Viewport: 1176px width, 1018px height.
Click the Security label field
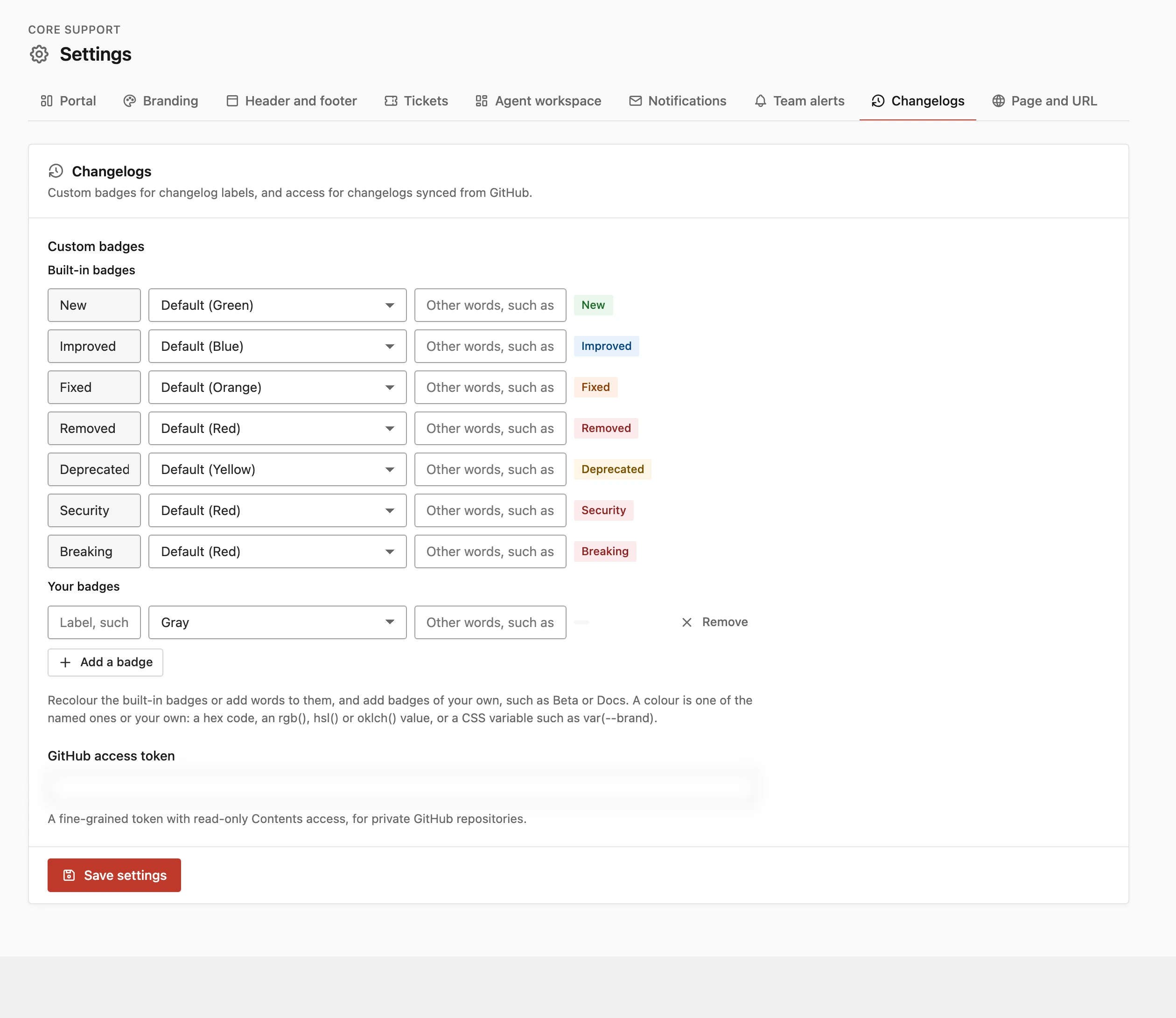(94, 511)
